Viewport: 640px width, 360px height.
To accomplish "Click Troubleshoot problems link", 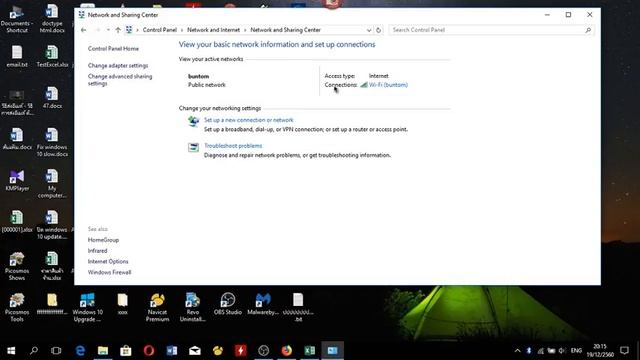I will pyautogui.click(x=233, y=146).
